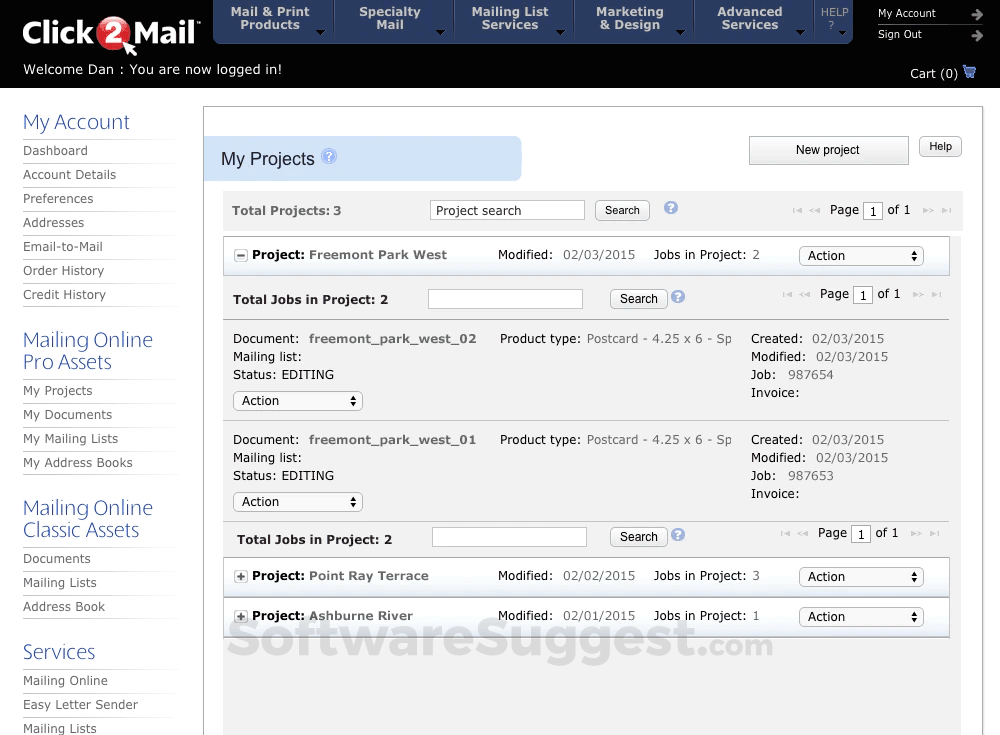Expand the Ashburne River project

tap(240, 616)
